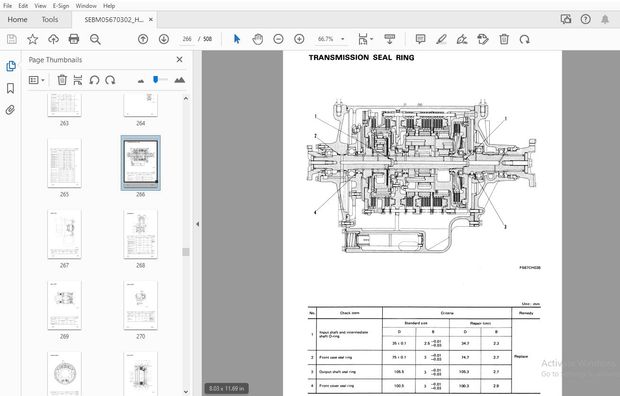Open the notifications bell

click(x=605, y=19)
